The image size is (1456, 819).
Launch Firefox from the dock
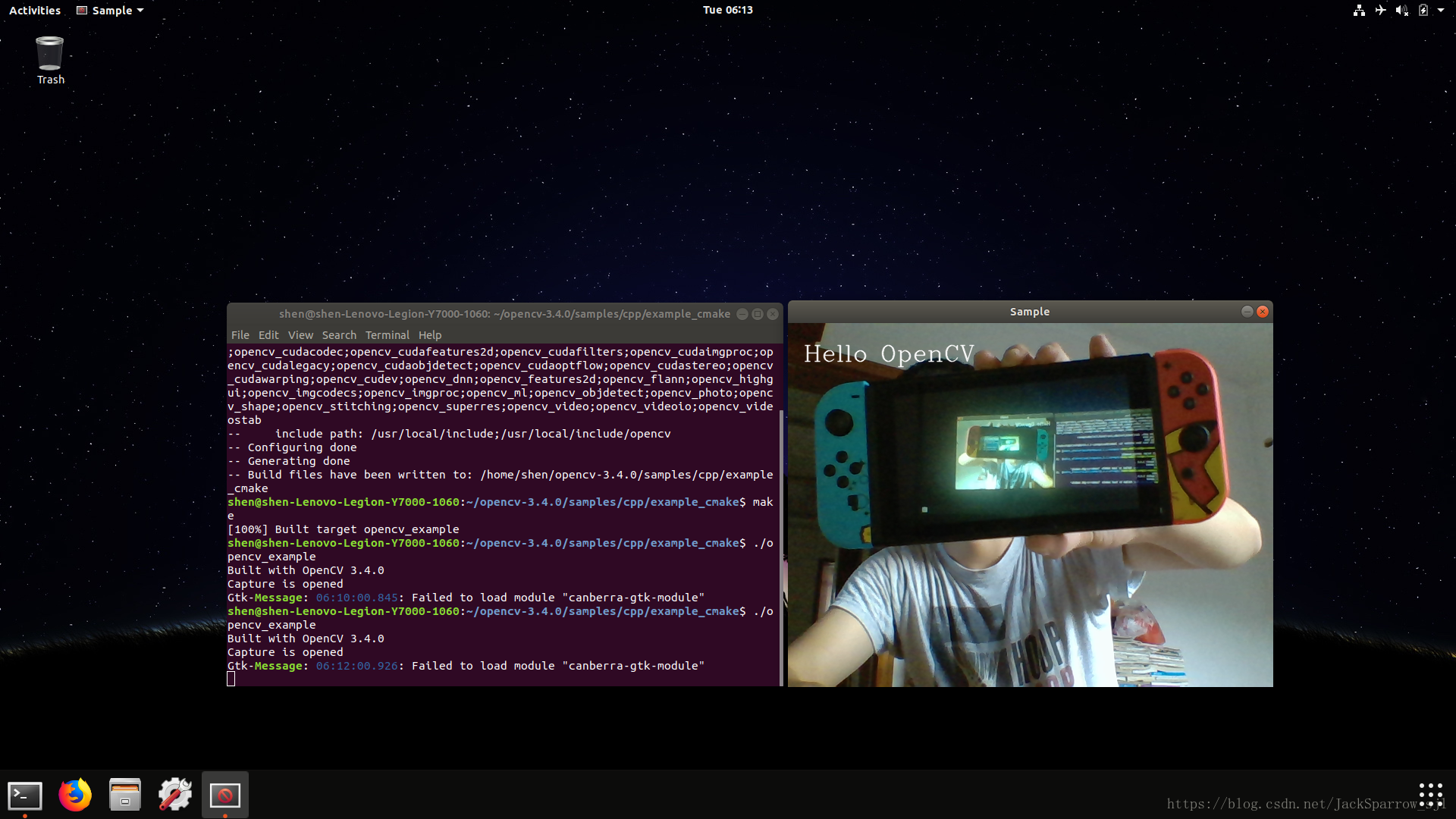(x=75, y=795)
